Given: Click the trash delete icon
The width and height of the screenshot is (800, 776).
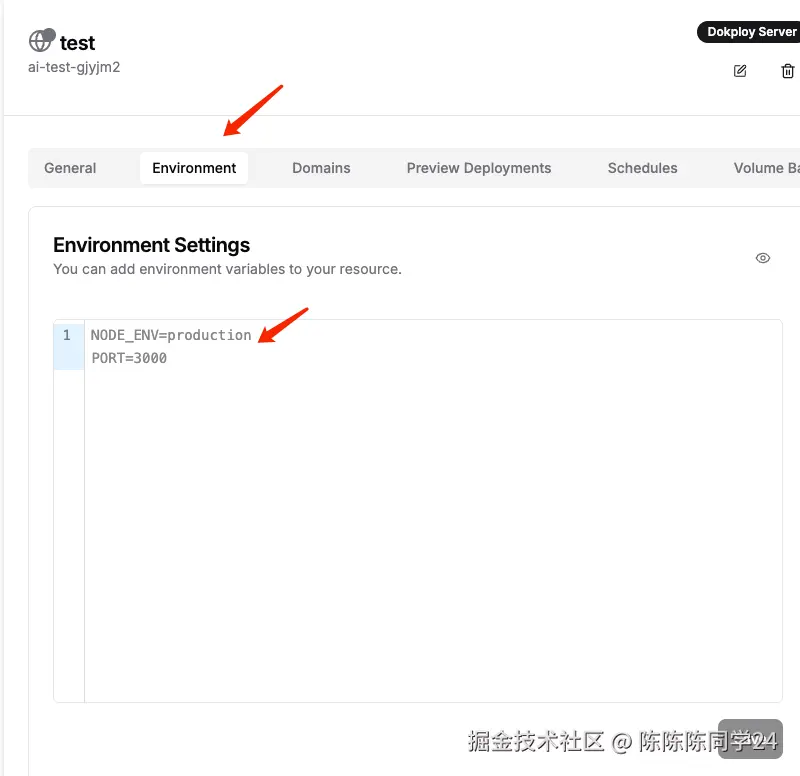Looking at the screenshot, I should (788, 71).
